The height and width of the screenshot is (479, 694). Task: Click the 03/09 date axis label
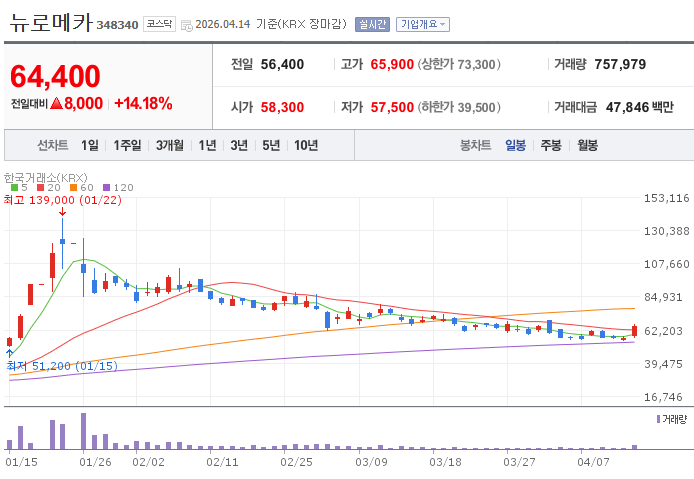point(371,462)
